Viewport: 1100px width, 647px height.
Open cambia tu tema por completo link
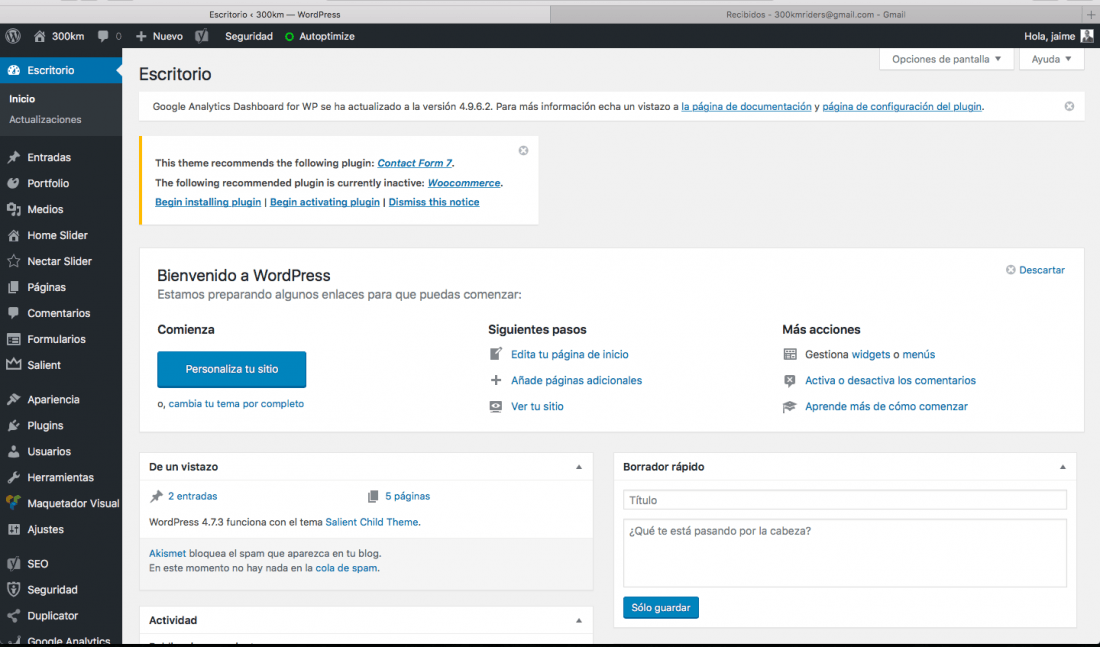coord(236,403)
